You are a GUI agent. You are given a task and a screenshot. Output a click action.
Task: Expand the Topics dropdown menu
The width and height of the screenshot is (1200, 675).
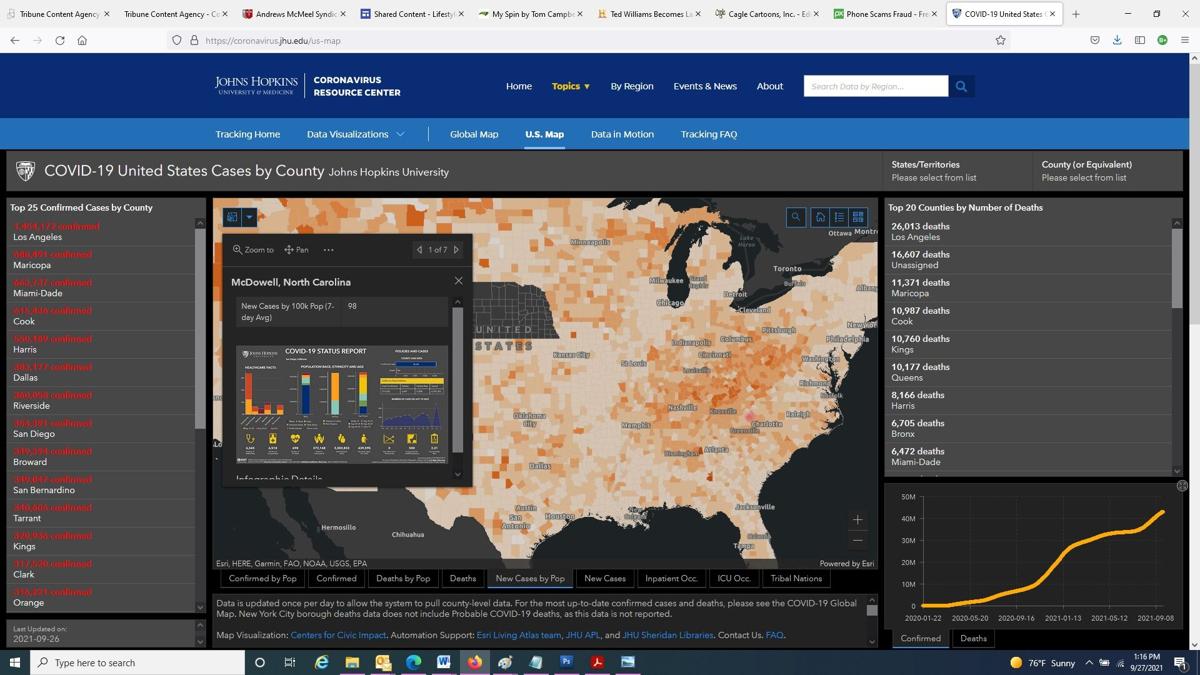[570, 86]
